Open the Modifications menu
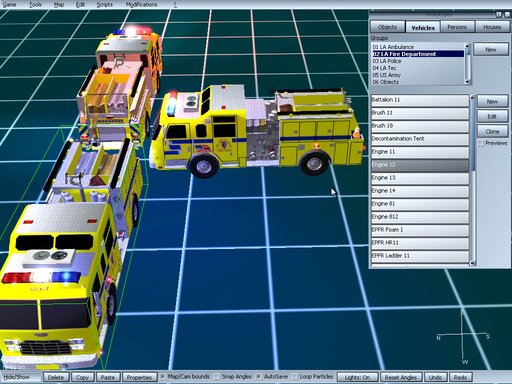 point(141,5)
